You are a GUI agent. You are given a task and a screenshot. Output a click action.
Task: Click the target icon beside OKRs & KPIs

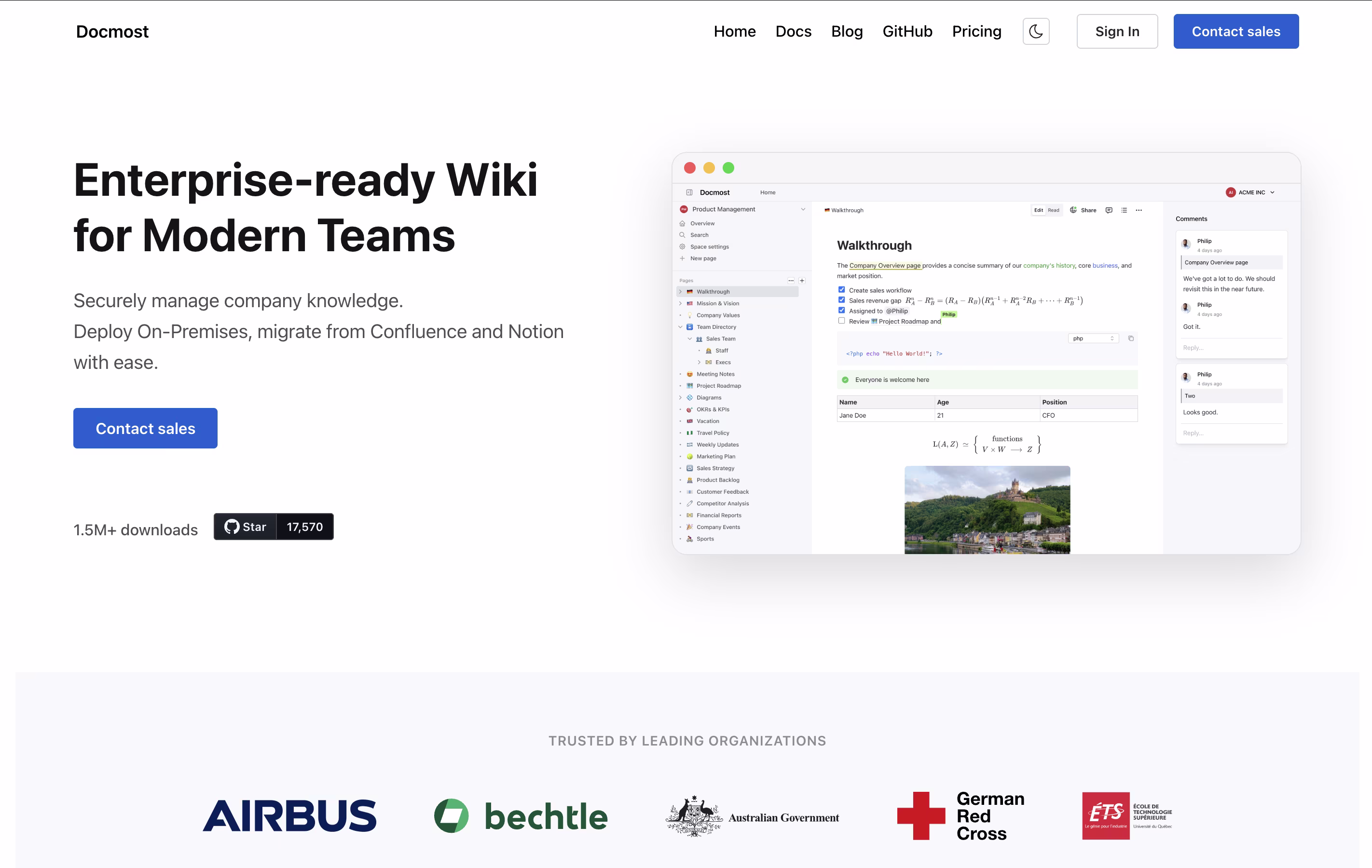689,409
